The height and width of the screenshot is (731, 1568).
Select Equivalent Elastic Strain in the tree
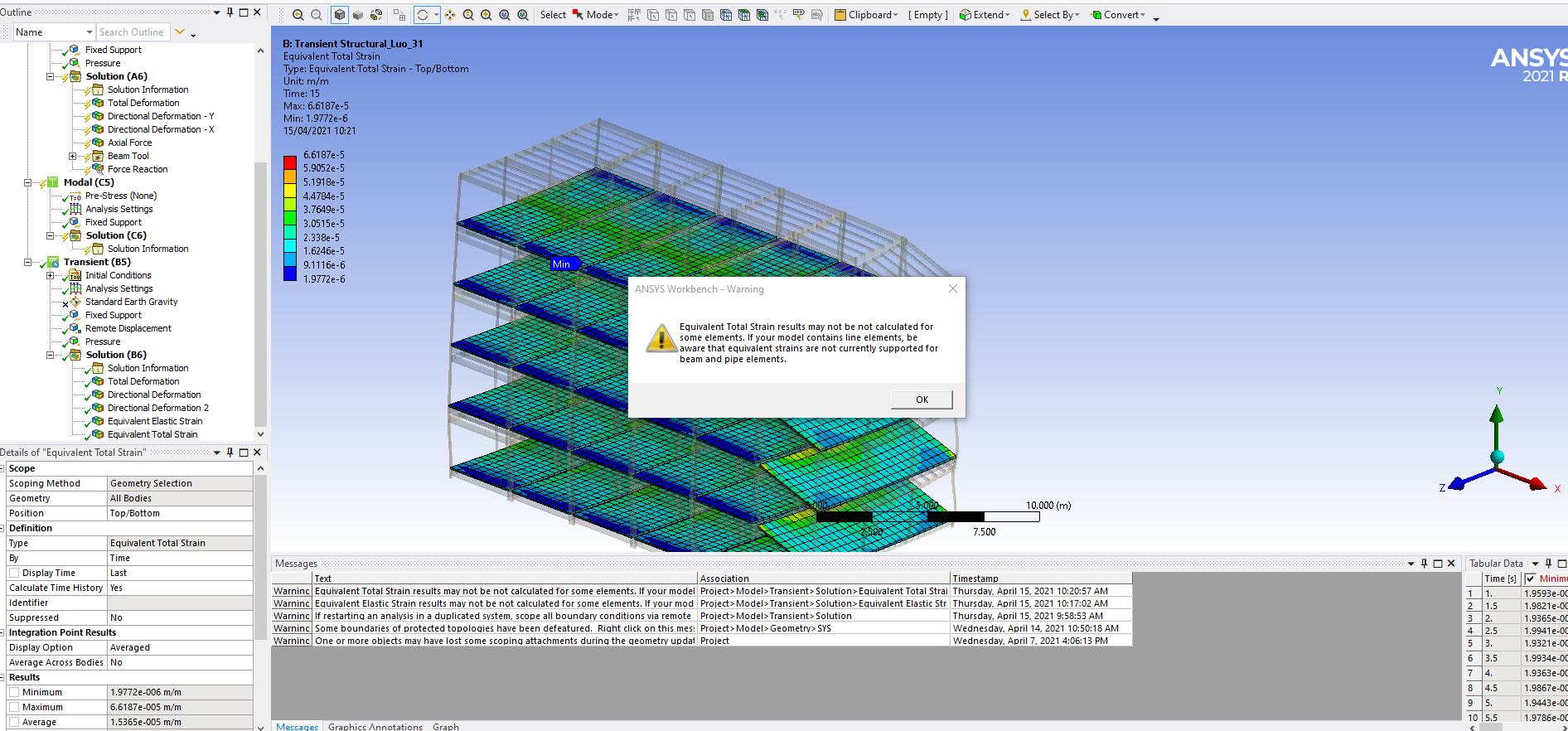click(155, 421)
